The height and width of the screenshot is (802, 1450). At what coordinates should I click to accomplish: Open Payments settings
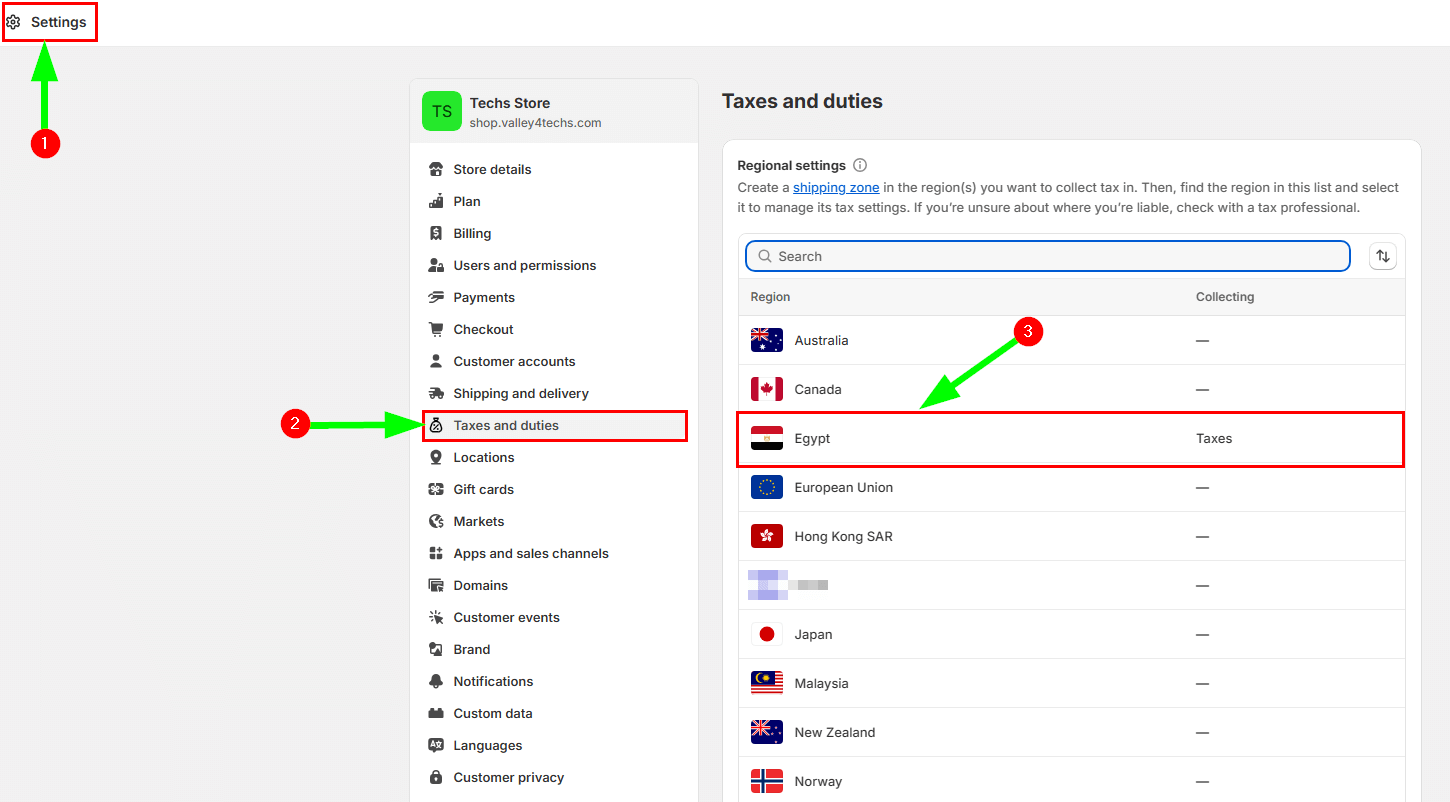pos(554,297)
